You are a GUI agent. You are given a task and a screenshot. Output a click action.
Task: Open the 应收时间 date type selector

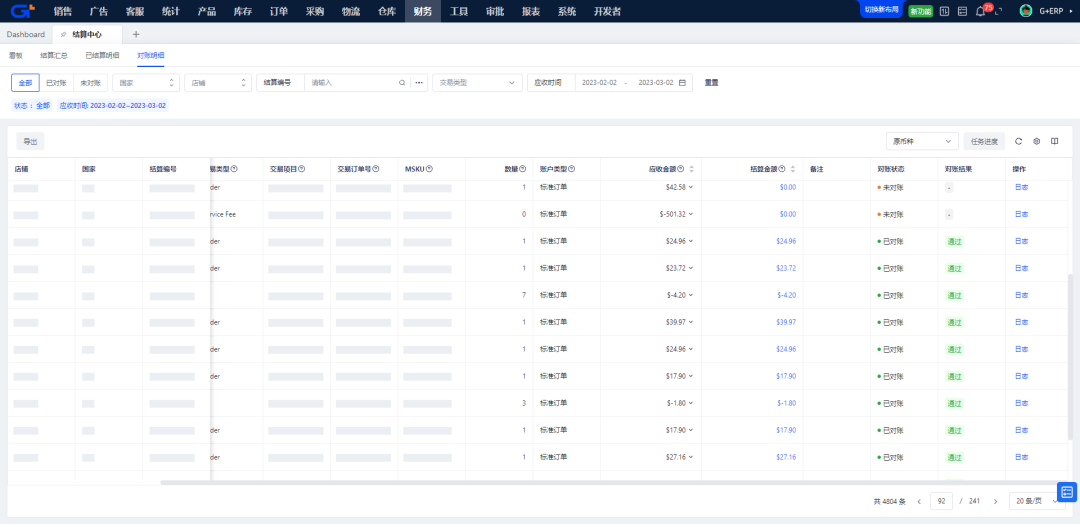coord(551,83)
